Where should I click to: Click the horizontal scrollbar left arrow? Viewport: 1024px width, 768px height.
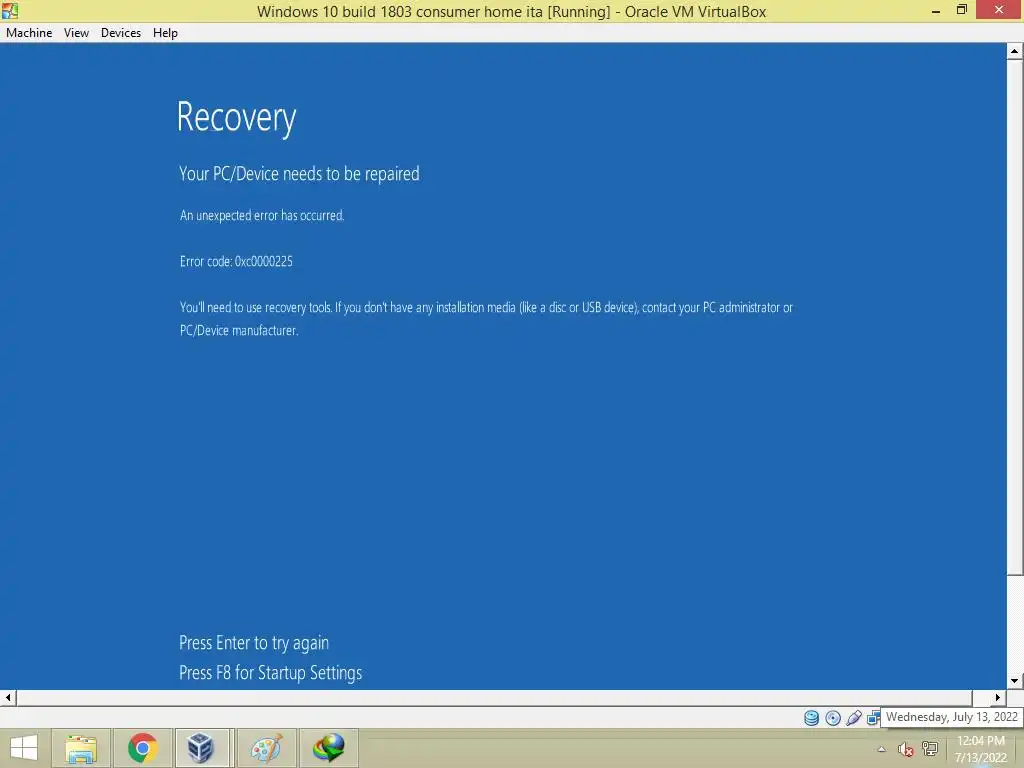coord(8,697)
